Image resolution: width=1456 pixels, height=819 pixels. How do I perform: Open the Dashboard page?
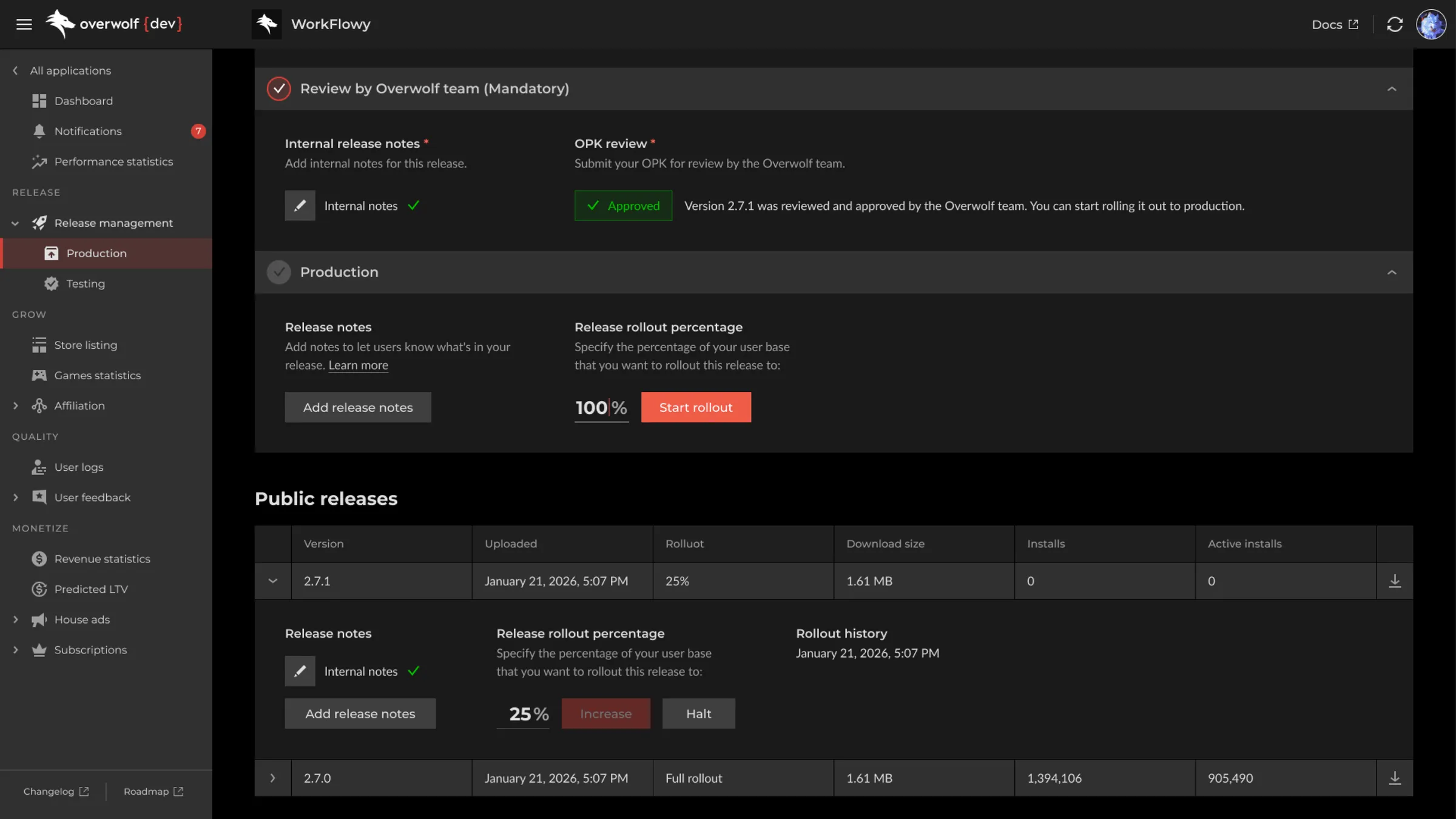tap(83, 101)
